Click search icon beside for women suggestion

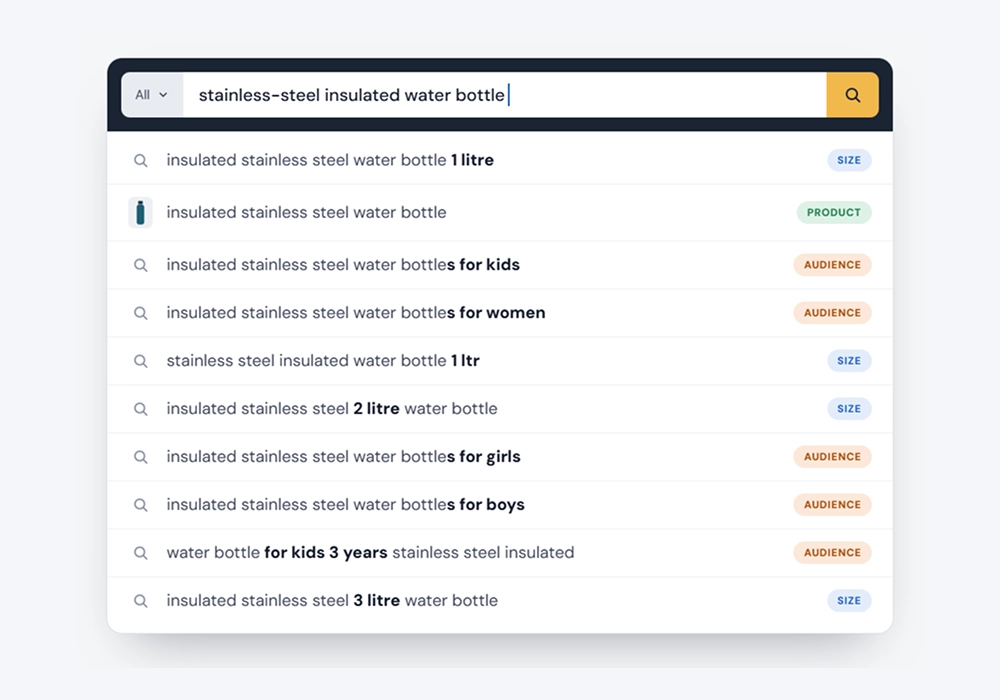click(140, 313)
